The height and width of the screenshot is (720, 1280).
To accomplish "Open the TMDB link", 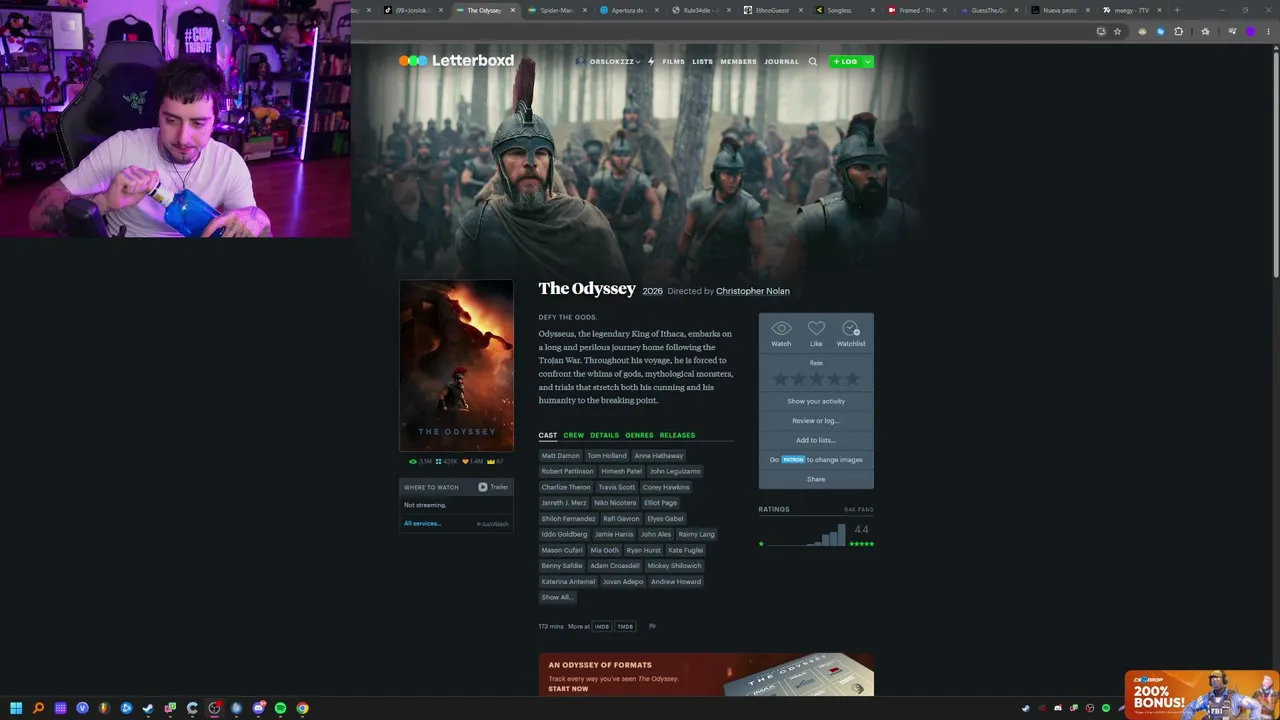I will [x=625, y=627].
